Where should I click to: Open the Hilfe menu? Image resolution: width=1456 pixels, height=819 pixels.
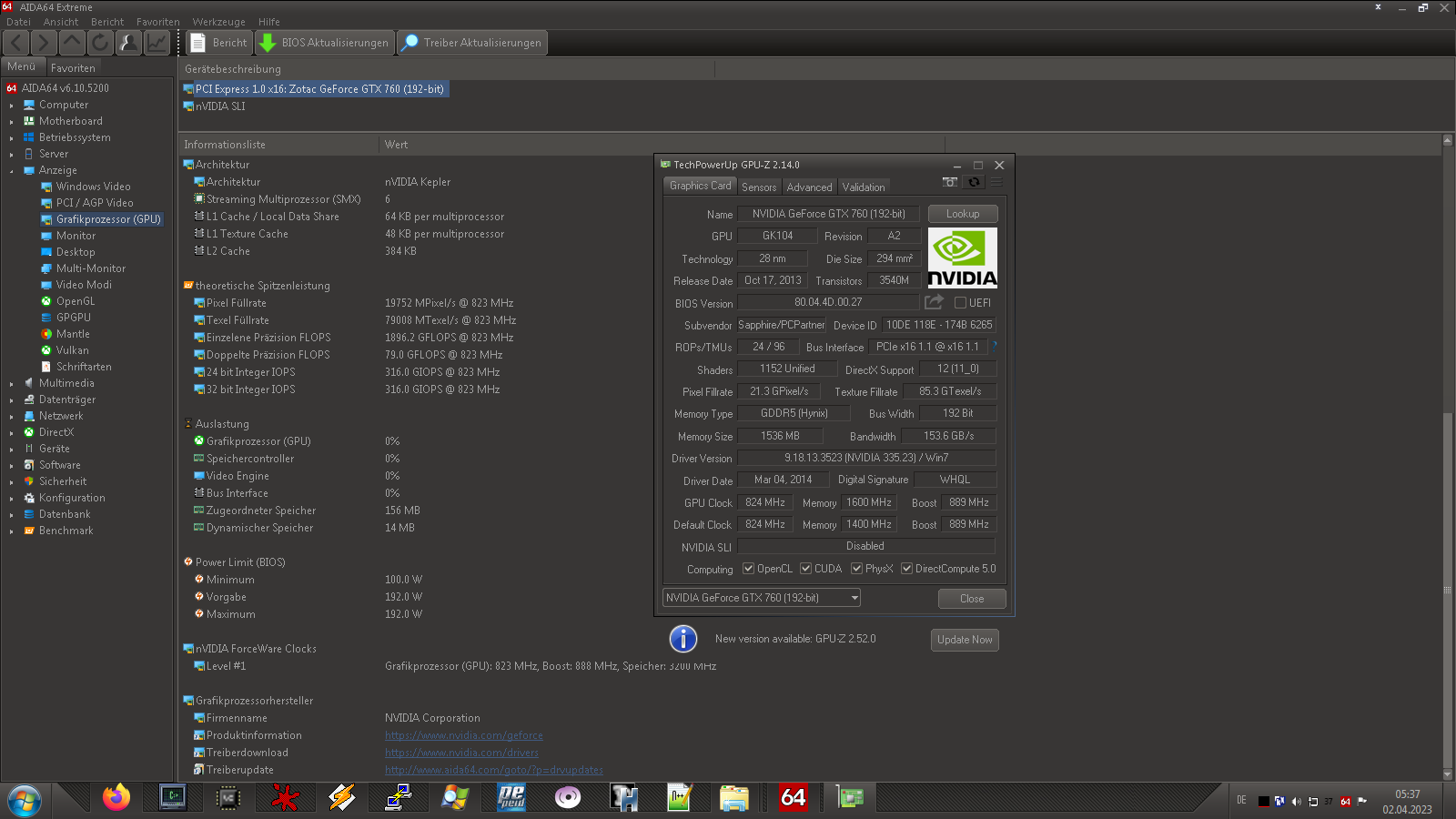pyautogui.click(x=268, y=22)
